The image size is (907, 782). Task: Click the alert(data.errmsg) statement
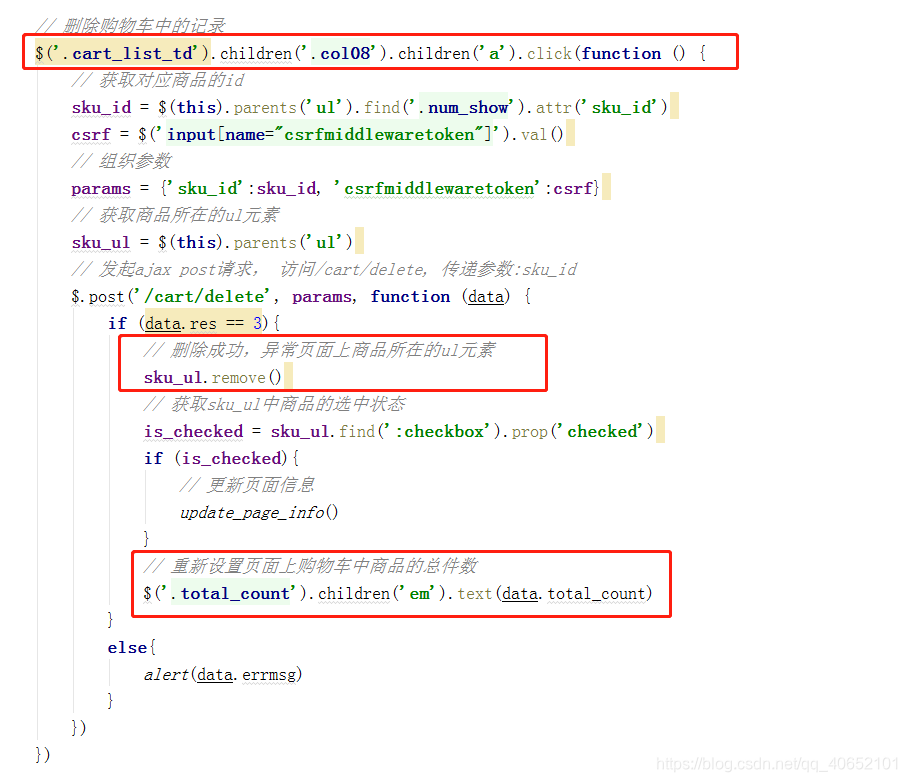(223, 674)
